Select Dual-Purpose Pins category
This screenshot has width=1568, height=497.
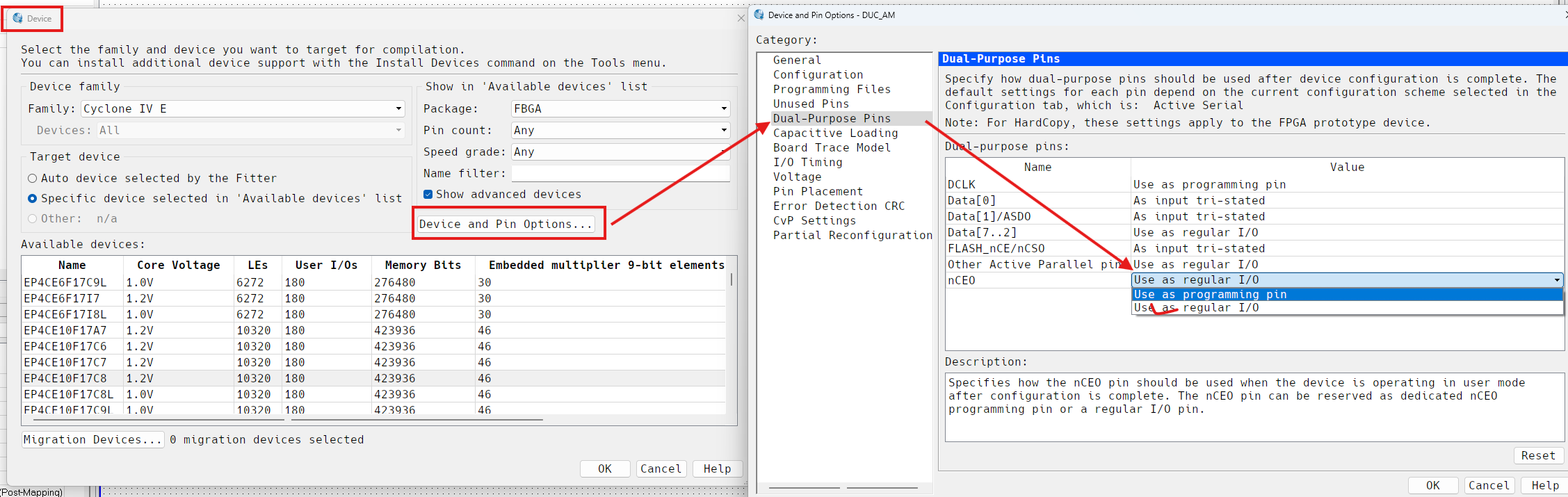[x=832, y=119]
